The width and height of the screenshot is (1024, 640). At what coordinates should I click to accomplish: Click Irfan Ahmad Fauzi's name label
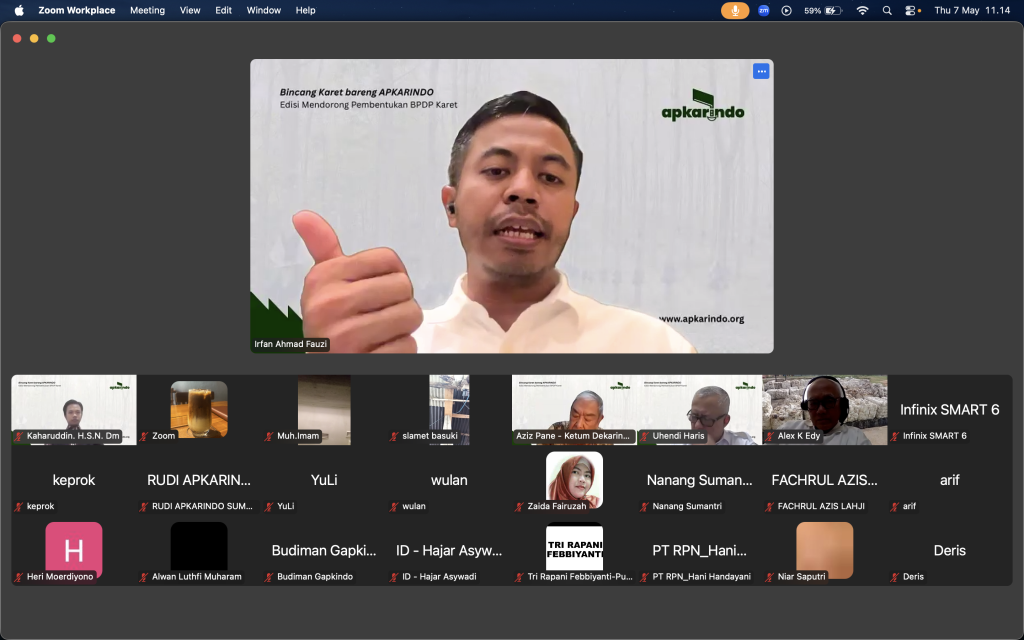(291, 344)
